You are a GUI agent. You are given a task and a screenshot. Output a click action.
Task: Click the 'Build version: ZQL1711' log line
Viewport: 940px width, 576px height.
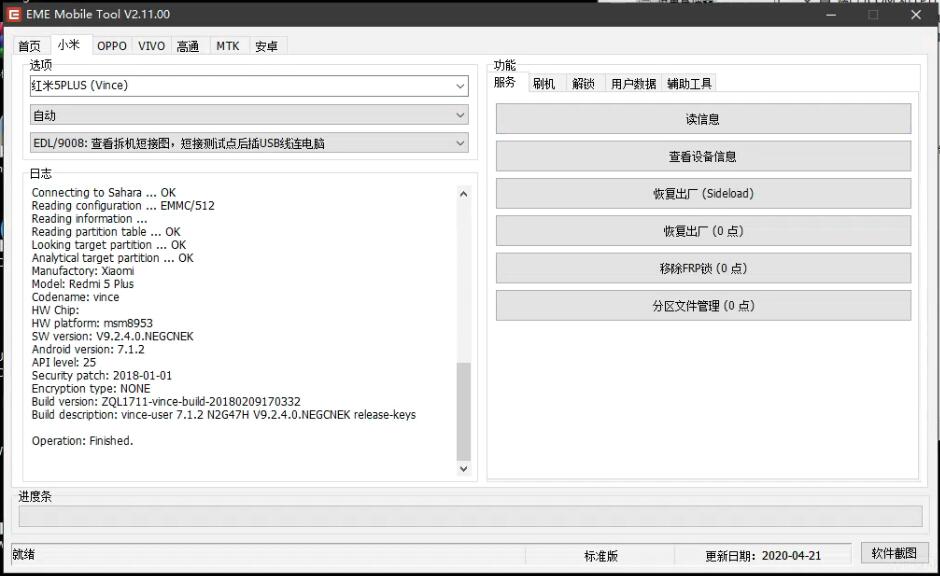[166, 402]
